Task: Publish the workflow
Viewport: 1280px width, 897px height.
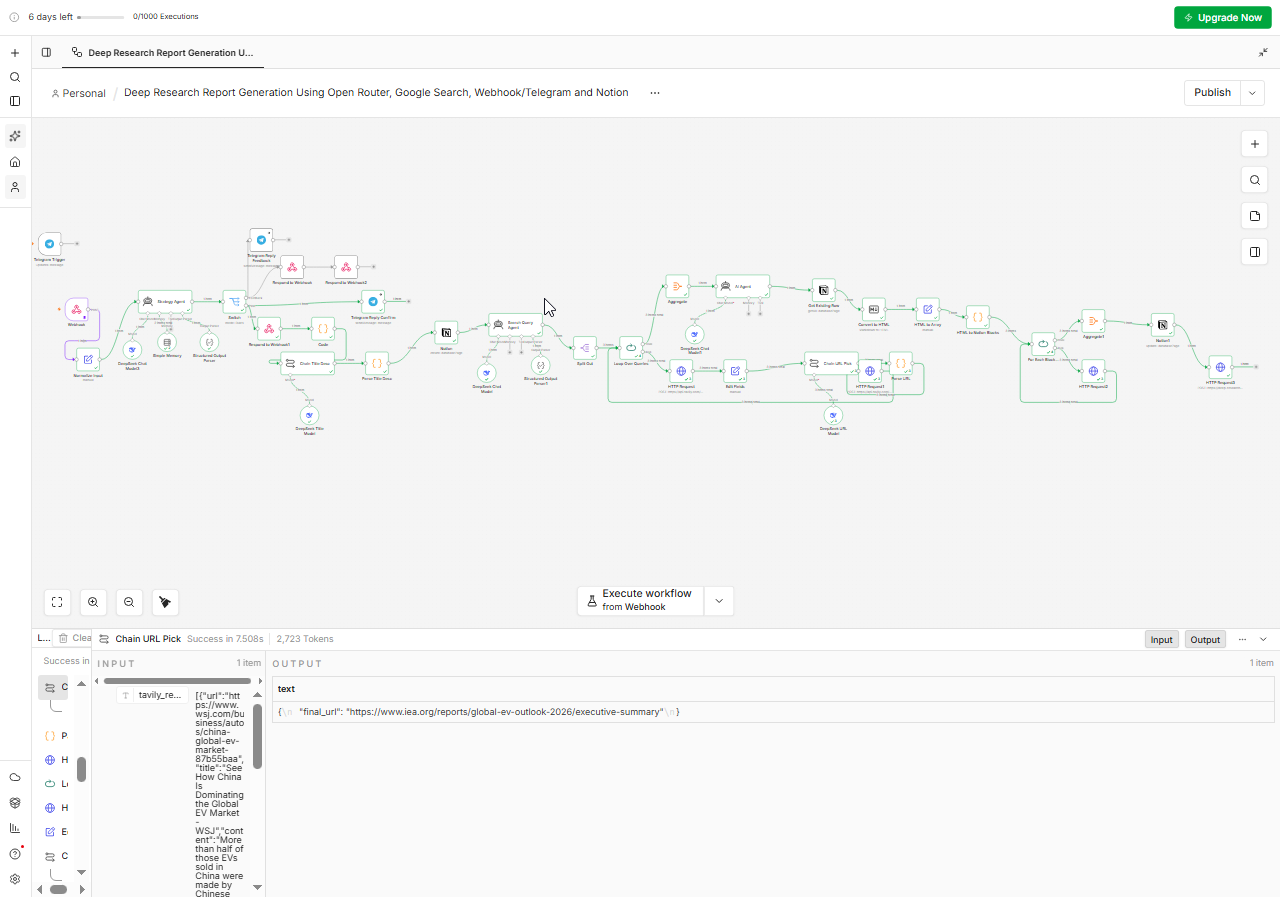Action: point(1212,93)
